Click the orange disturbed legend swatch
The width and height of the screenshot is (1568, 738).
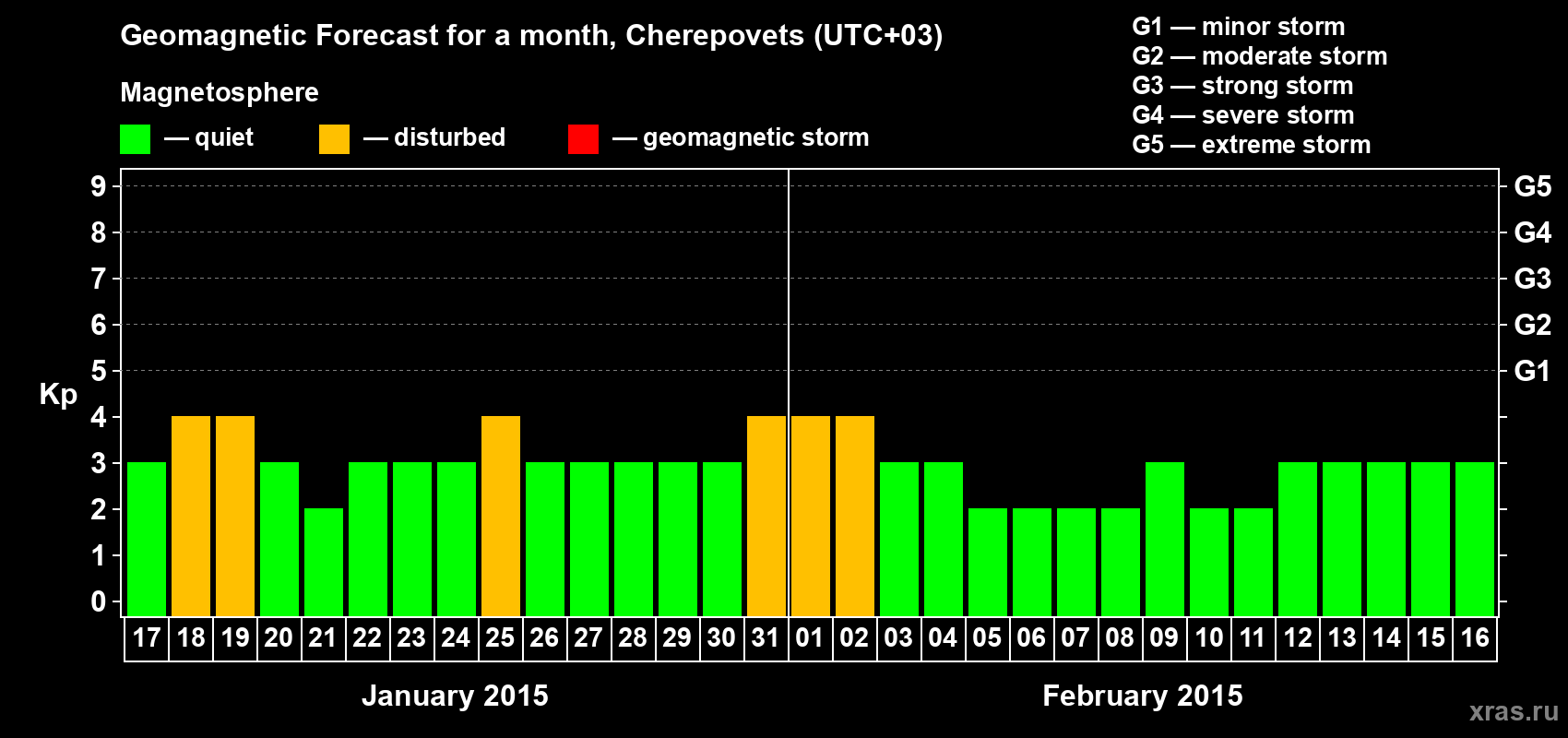click(335, 139)
